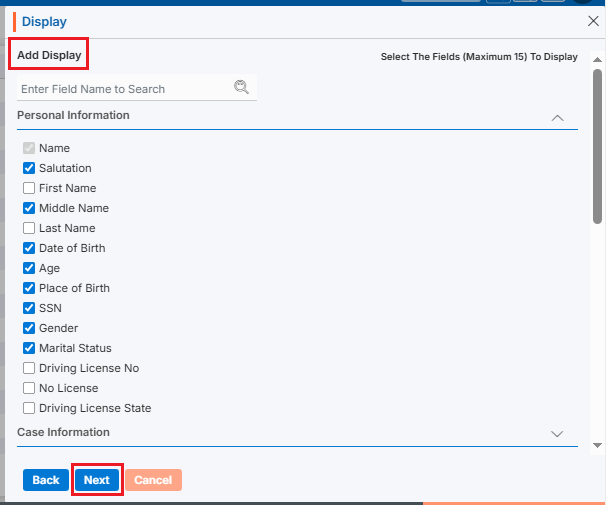The width and height of the screenshot is (606, 505).
Task: Check the Last Name checkbox
Action: [29, 228]
